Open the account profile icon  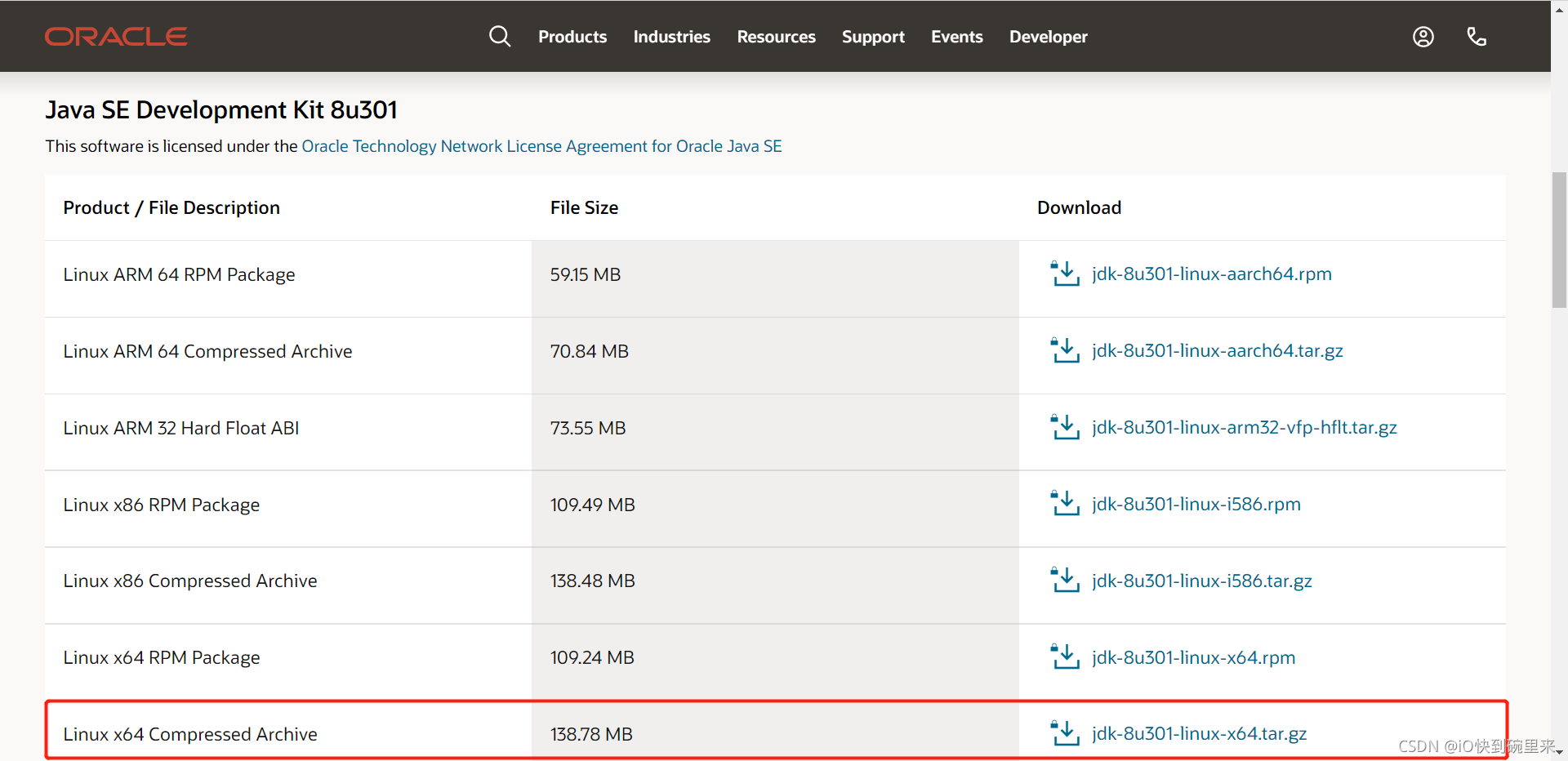(x=1423, y=37)
